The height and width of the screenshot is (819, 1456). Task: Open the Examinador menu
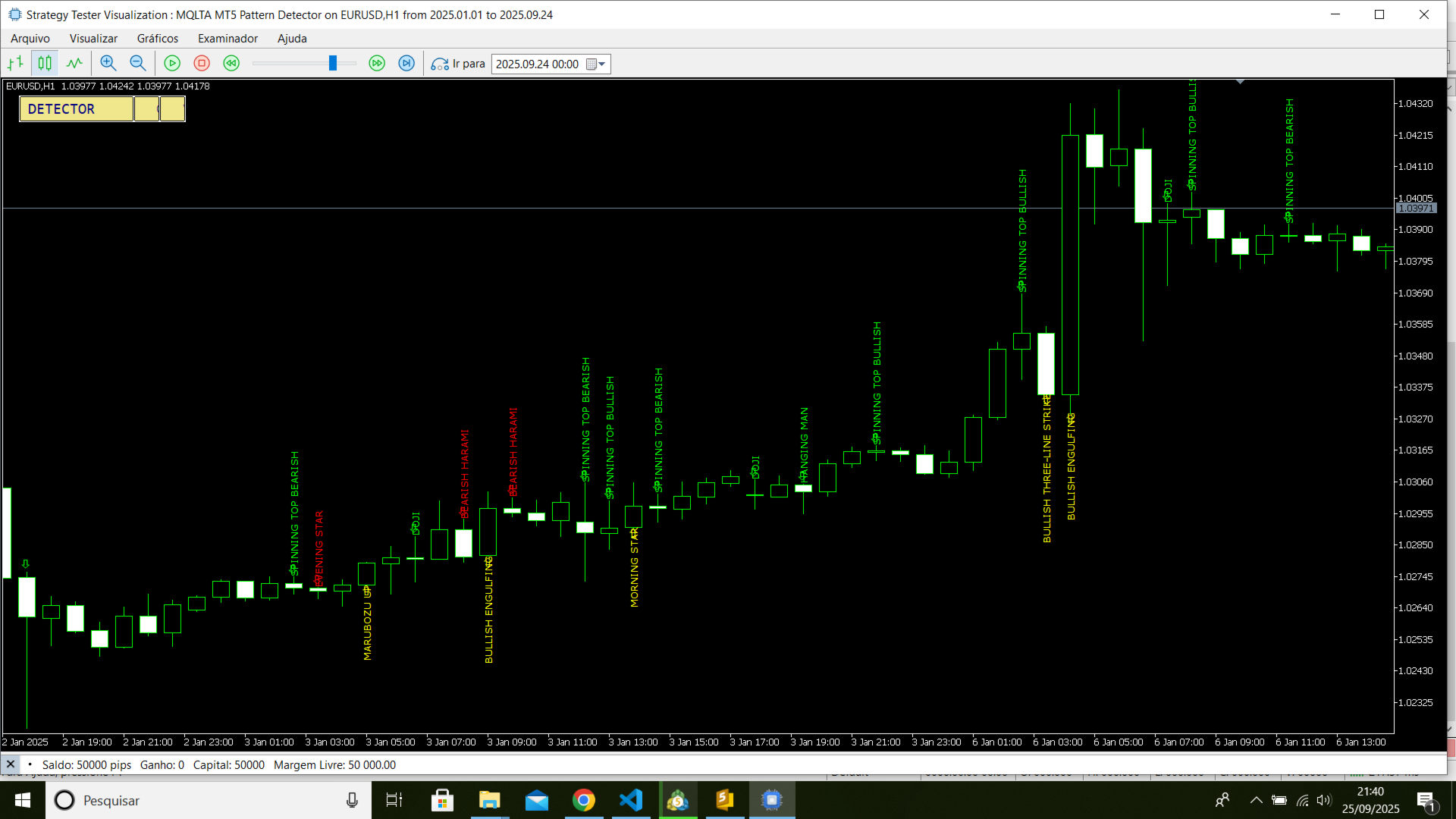click(227, 38)
